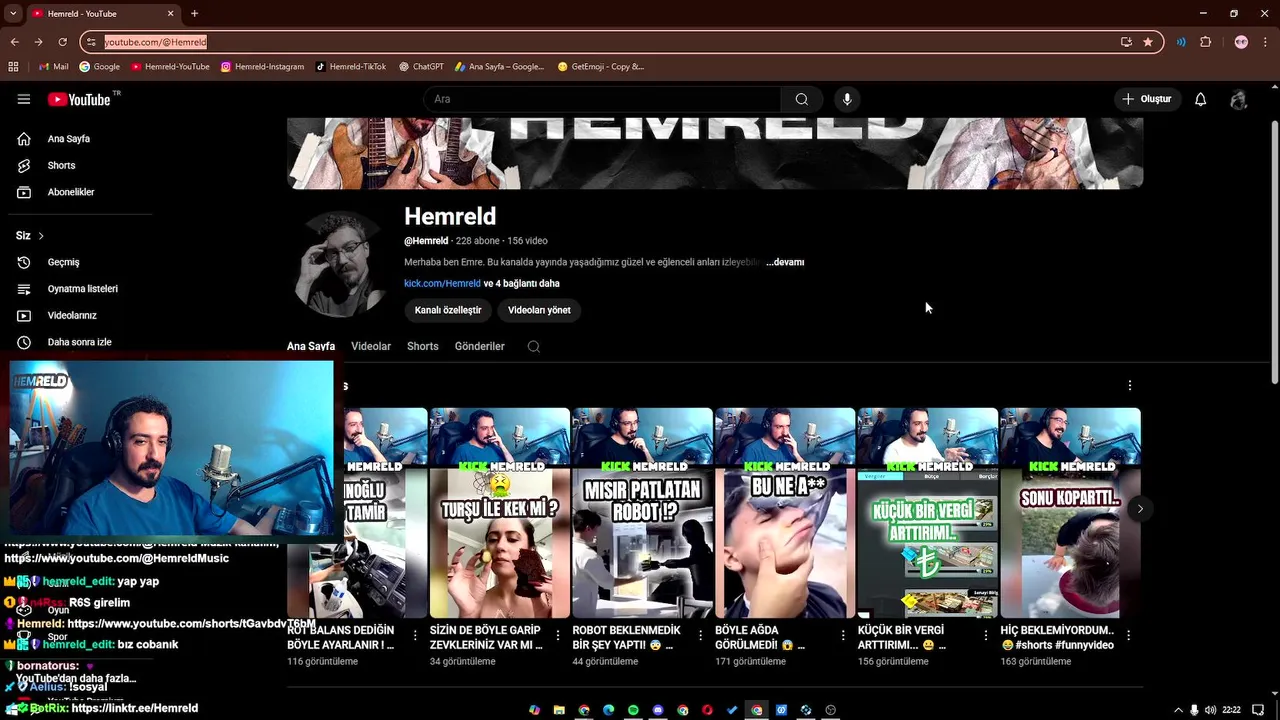Open the ChatGPT bookmark

click(x=421, y=67)
